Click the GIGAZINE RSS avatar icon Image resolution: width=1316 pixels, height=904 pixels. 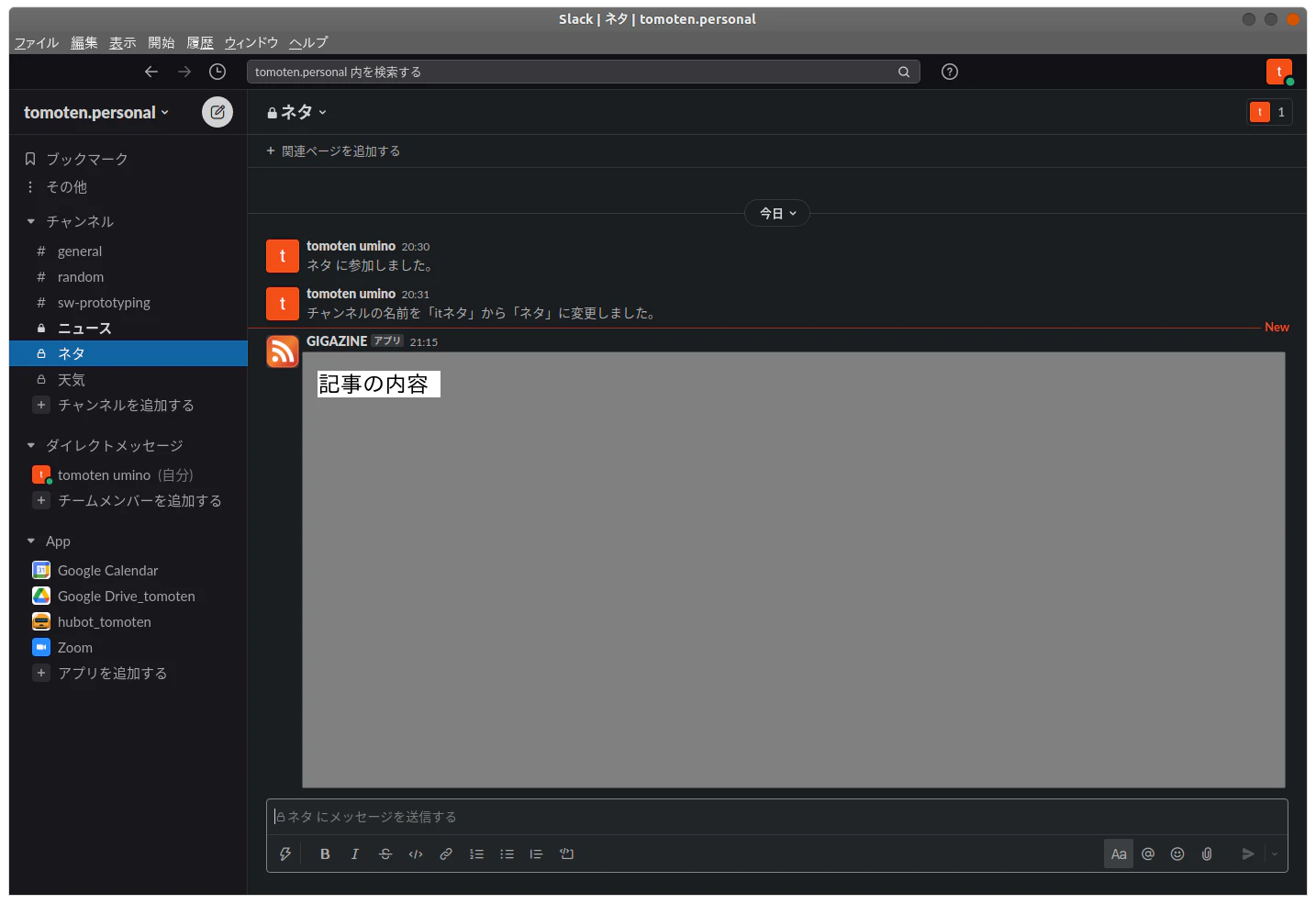point(283,352)
